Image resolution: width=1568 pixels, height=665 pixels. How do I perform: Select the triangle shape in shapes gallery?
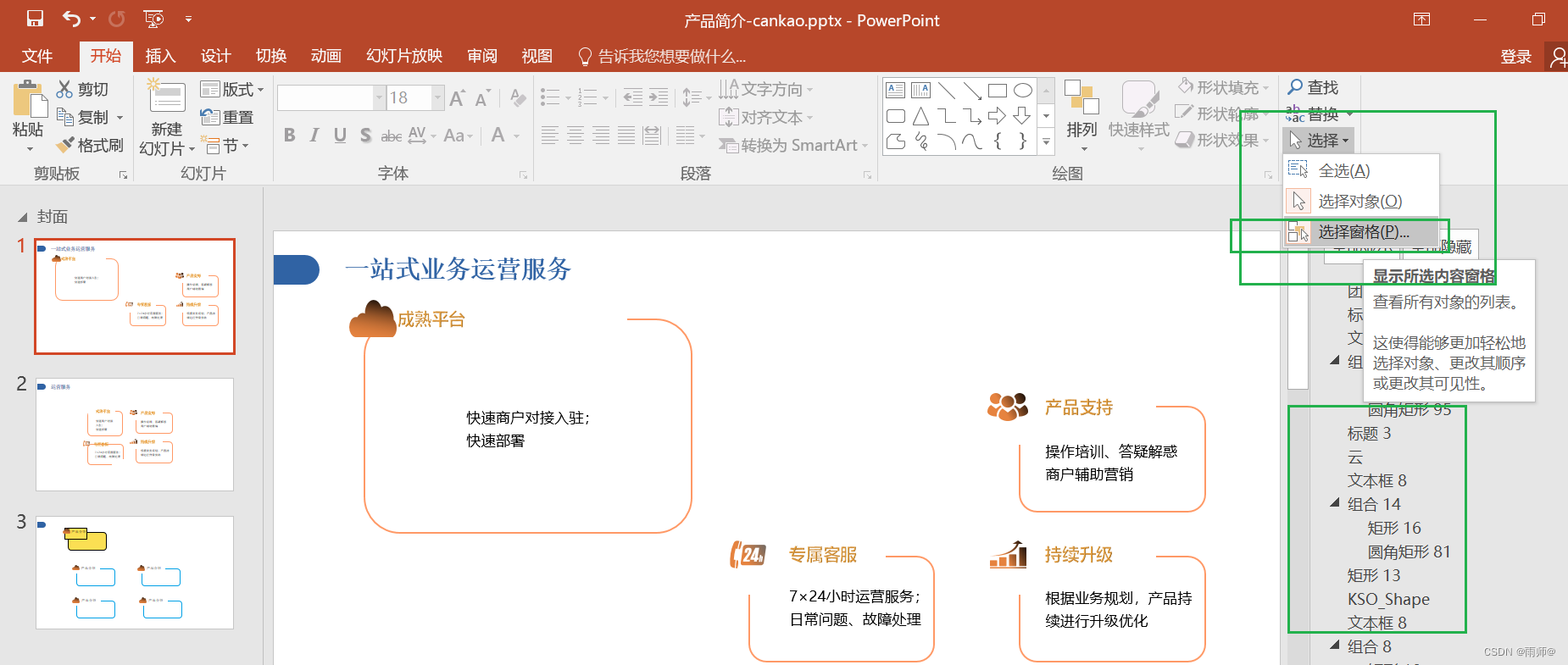coord(921,116)
